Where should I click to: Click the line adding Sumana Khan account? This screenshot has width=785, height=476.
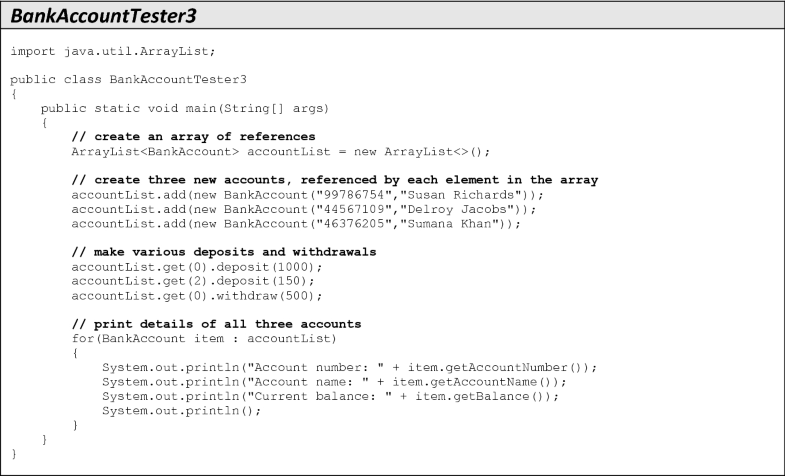click(296, 224)
